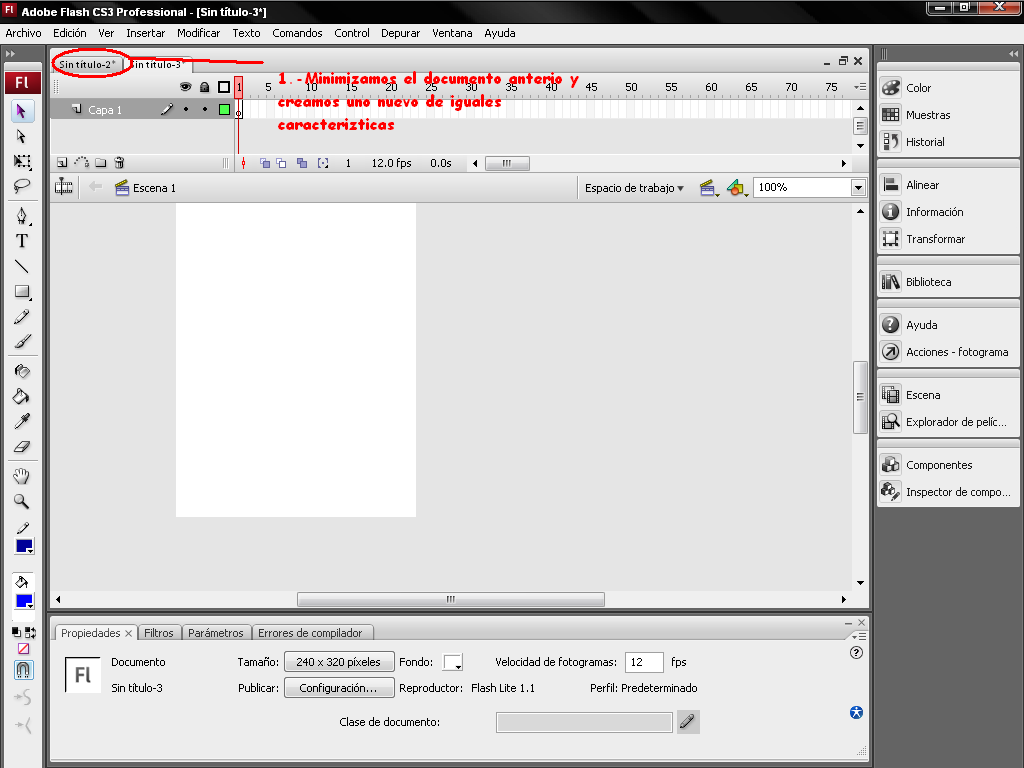The height and width of the screenshot is (768, 1024).
Task: Open the Edit Symbols dropdown icon
Action: tap(737, 188)
